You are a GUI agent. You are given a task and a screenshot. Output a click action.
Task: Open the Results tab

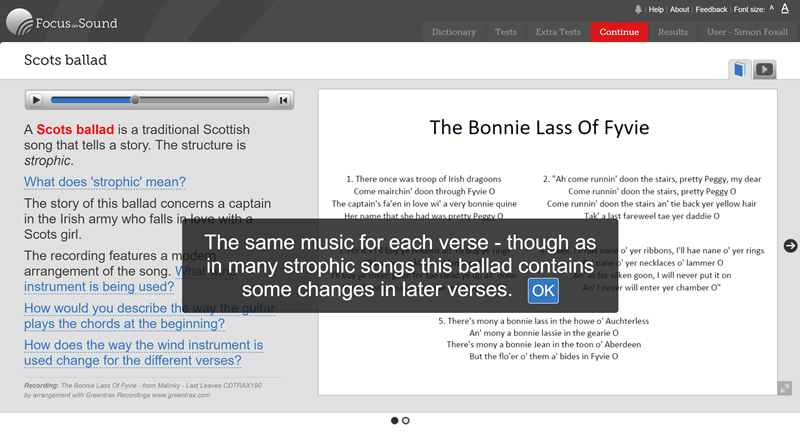click(673, 32)
